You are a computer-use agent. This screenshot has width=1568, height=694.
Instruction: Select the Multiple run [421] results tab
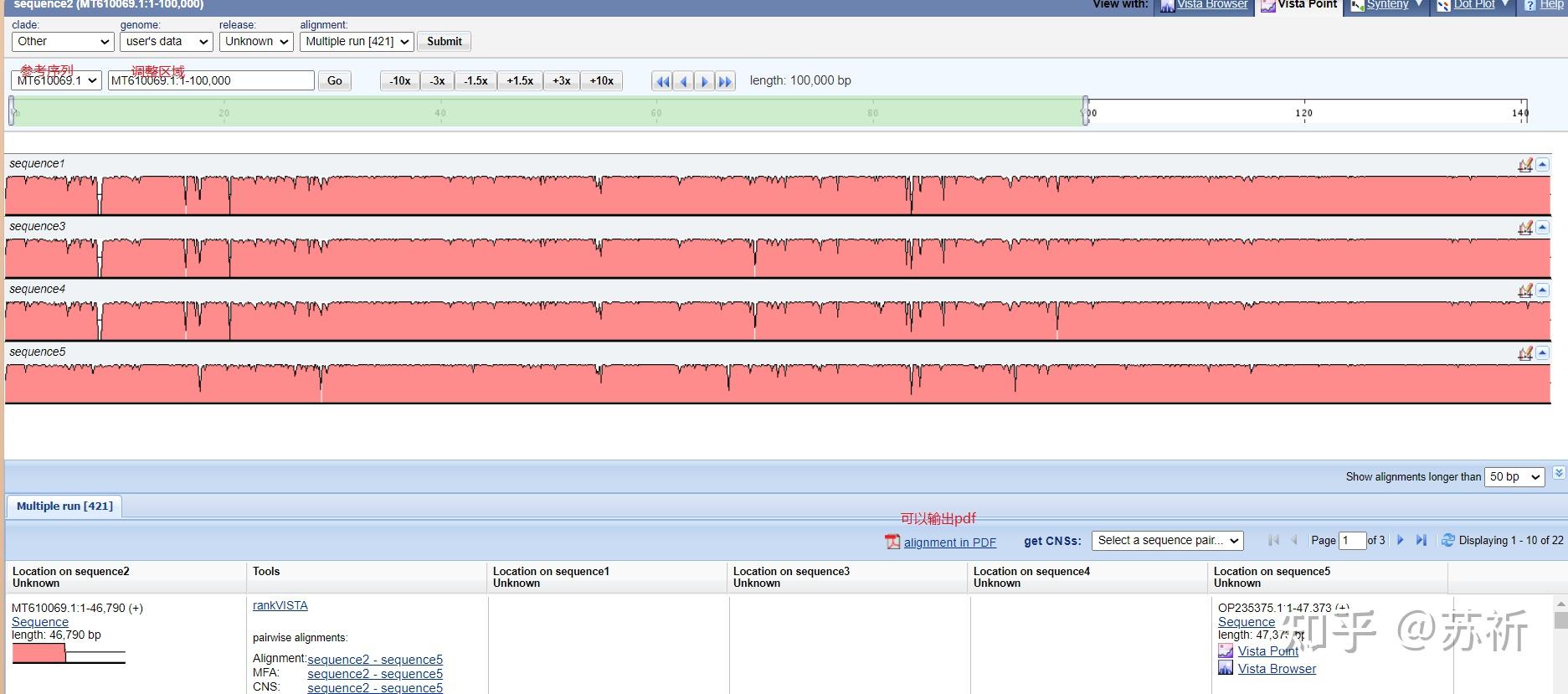coord(64,506)
